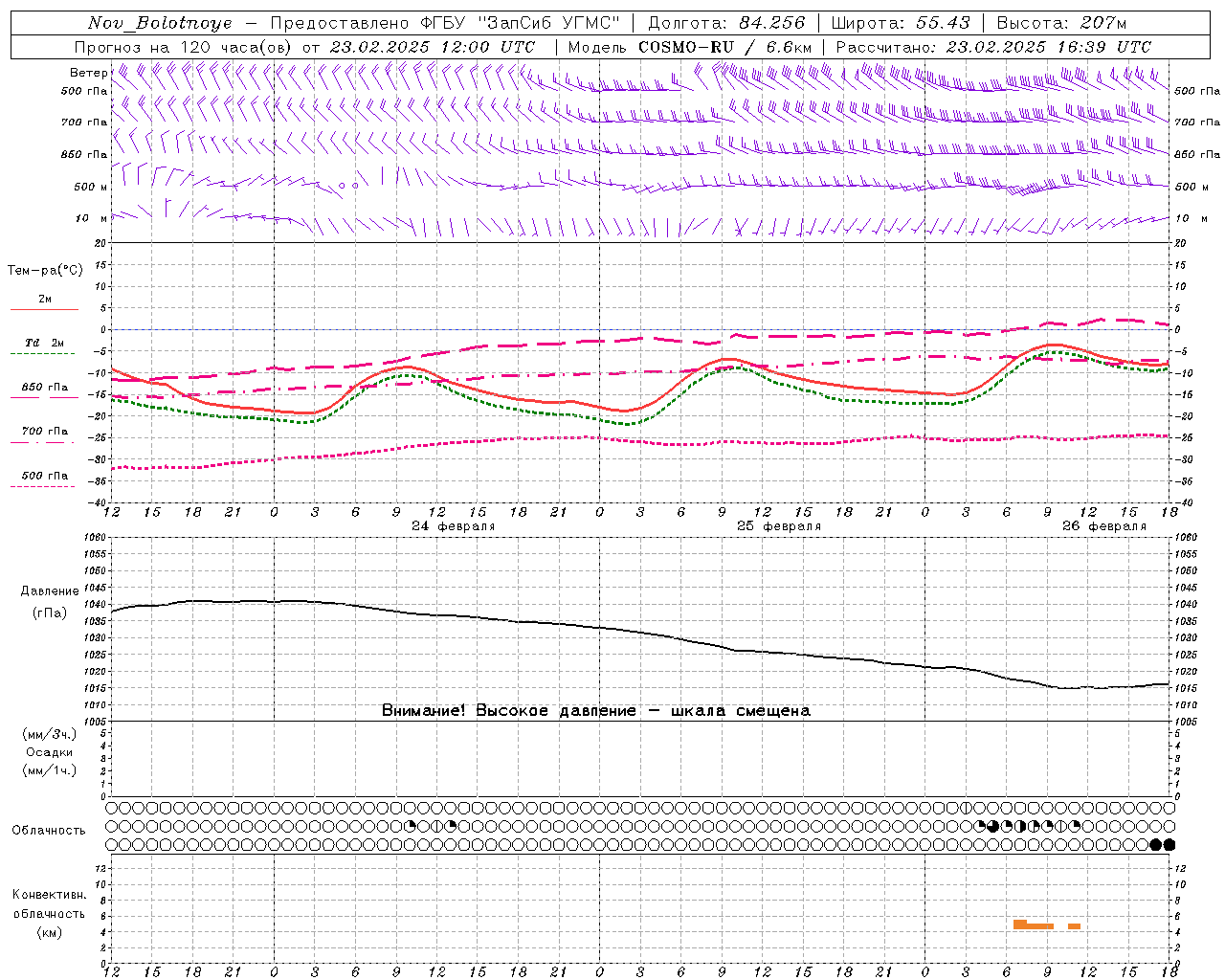Screen dimensions: 1225x980
Task: Click the '700 гПа' temperature legend entry
Action: (45, 432)
